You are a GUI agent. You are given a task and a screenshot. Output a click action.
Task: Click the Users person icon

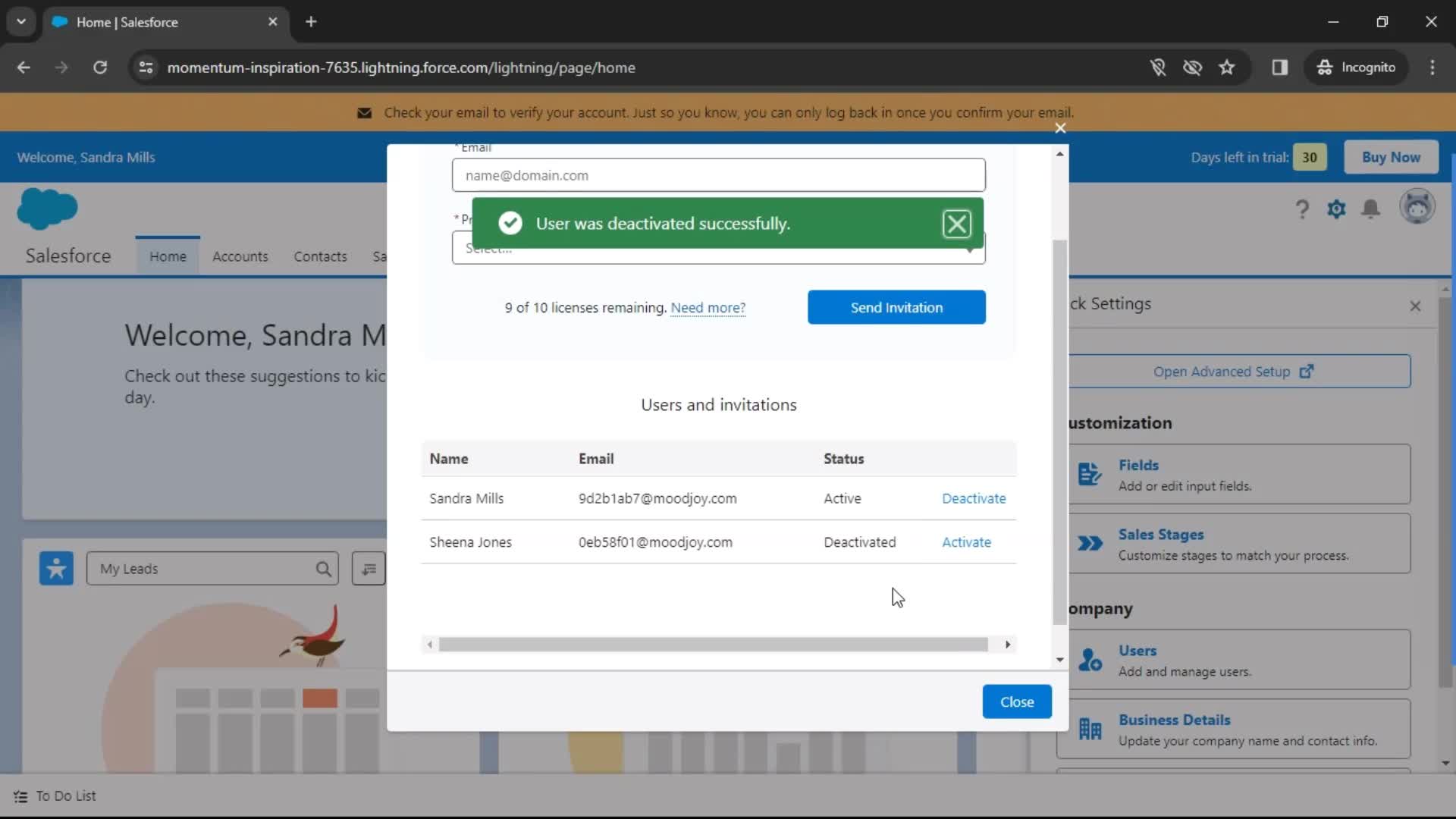coord(1090,660)
